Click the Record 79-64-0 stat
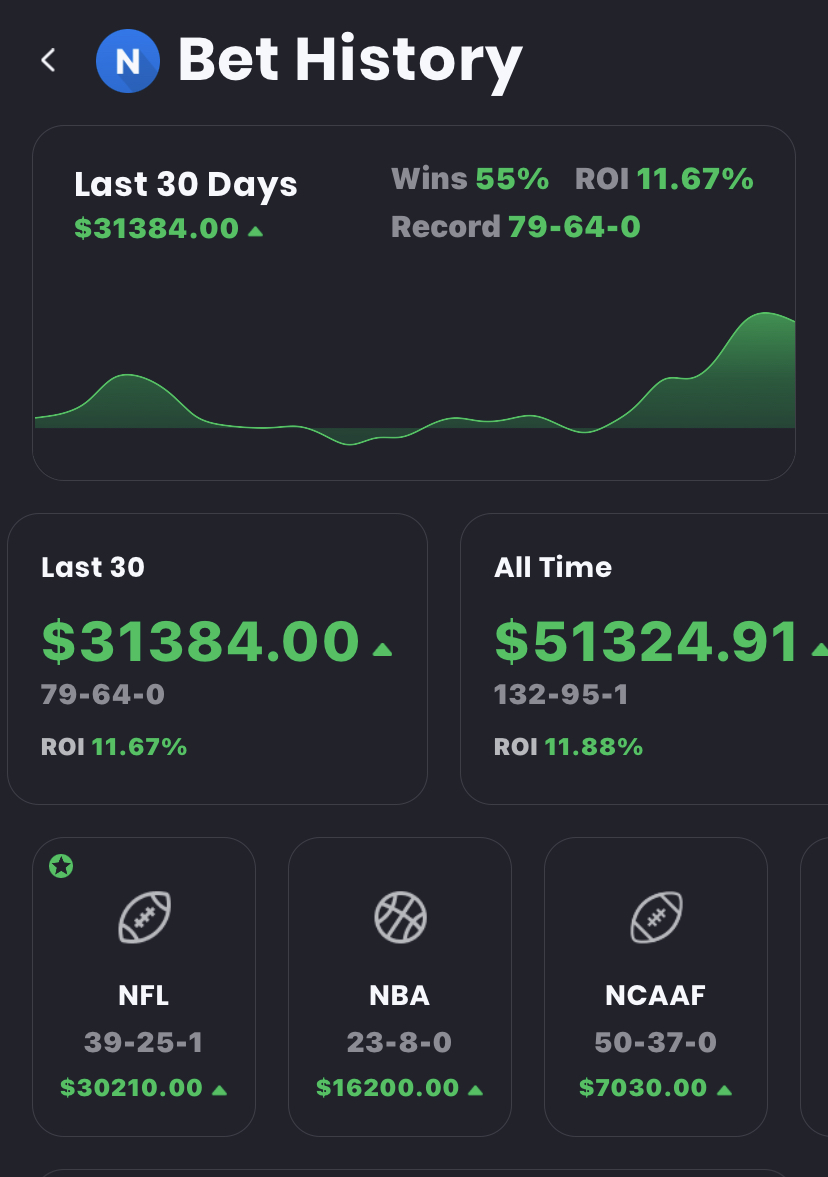Viewport: 828px width, 1177px height. (x=515, y=227)
